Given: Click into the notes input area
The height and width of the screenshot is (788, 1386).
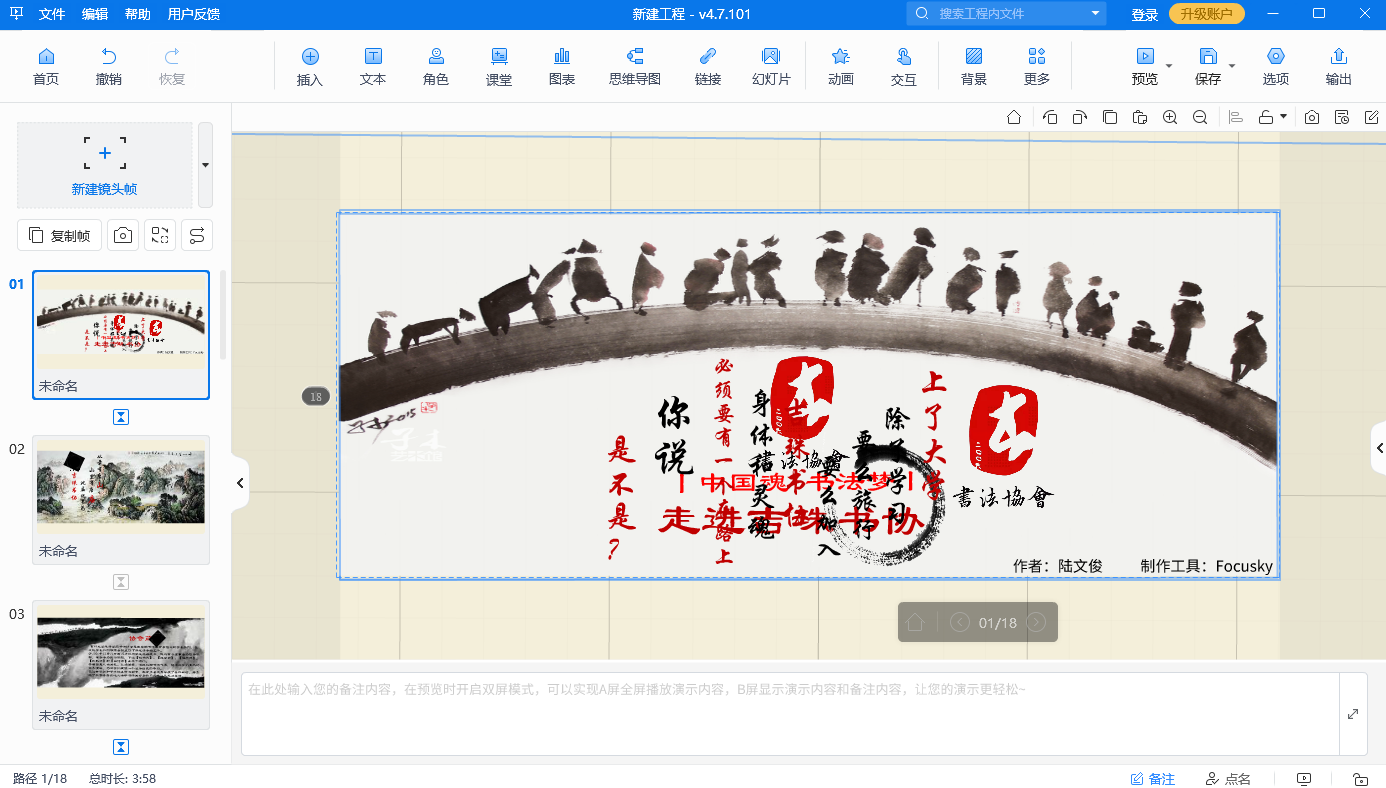Looking at the screenshot, I should 790,714.
